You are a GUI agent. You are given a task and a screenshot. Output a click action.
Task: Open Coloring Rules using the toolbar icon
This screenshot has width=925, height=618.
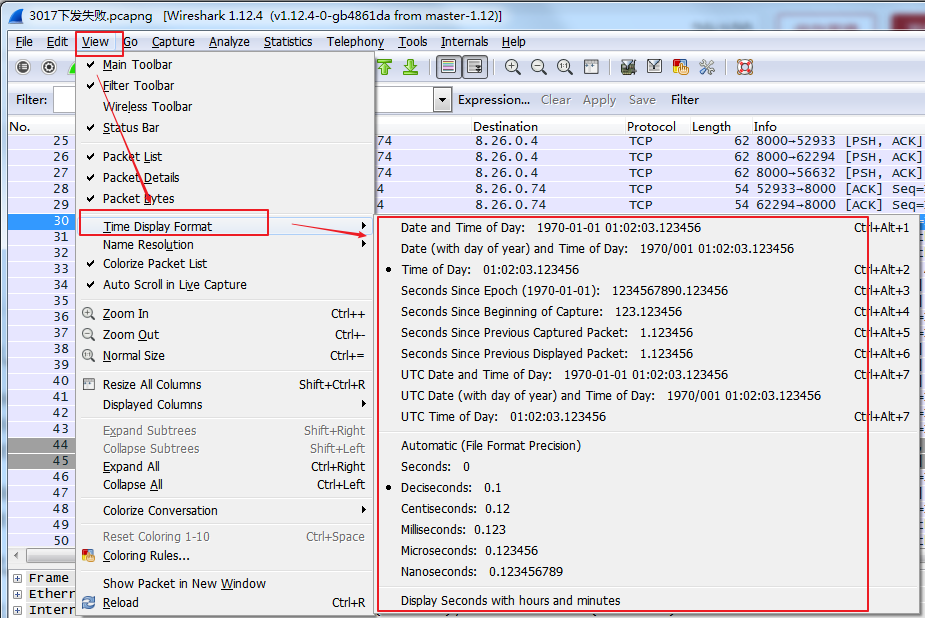point(680,66)
